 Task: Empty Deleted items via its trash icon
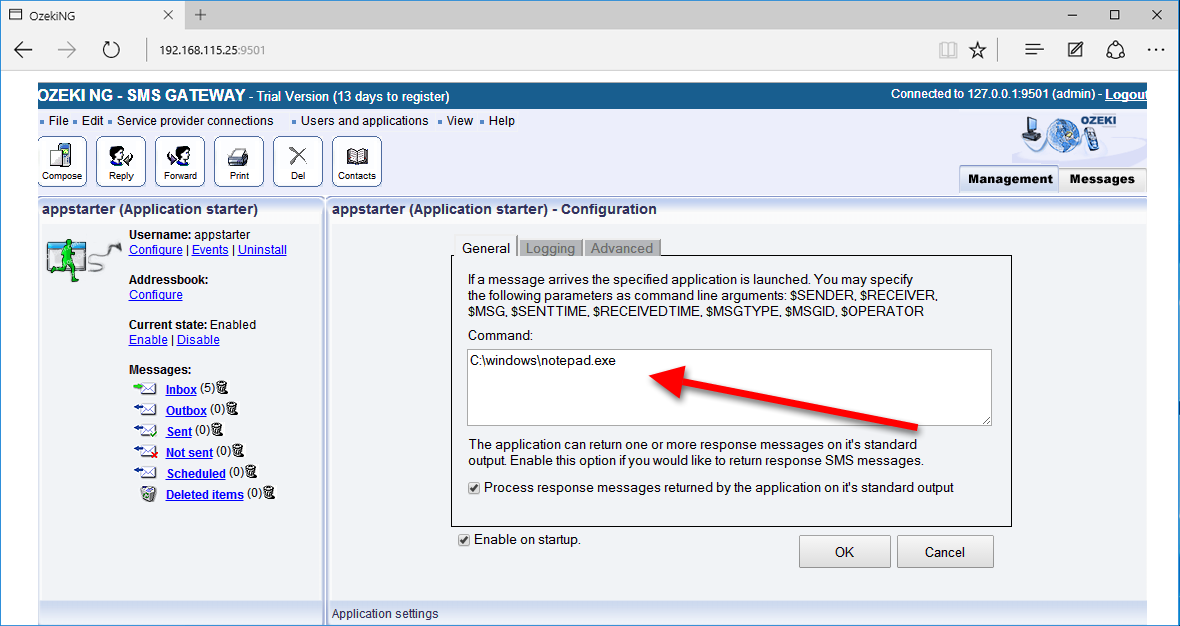(x=269, y=493)
